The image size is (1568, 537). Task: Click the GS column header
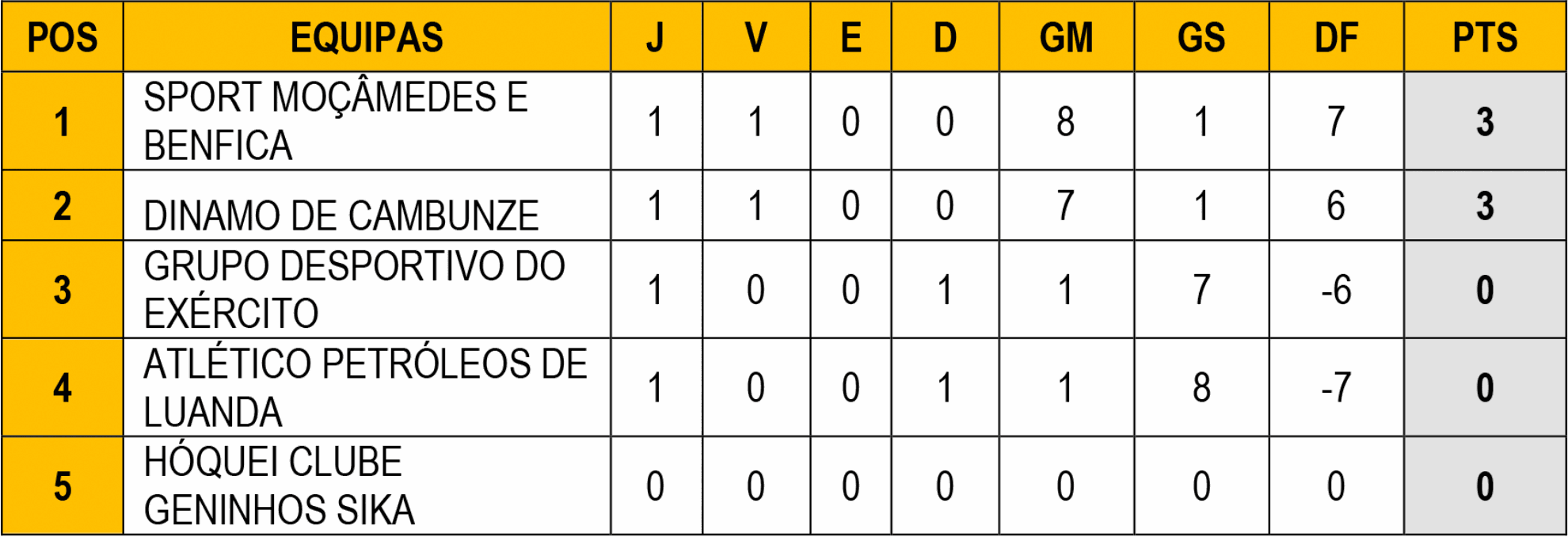[x=1201, y=37]
